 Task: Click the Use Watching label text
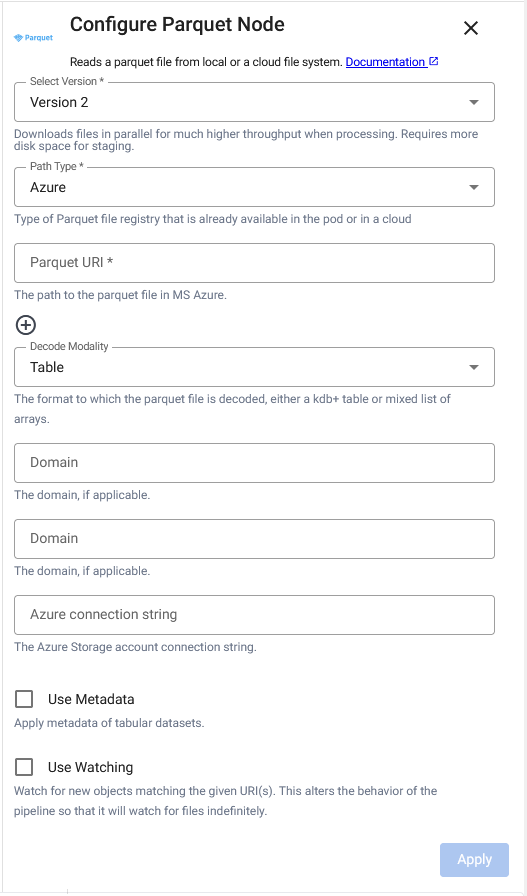[90, 767]
